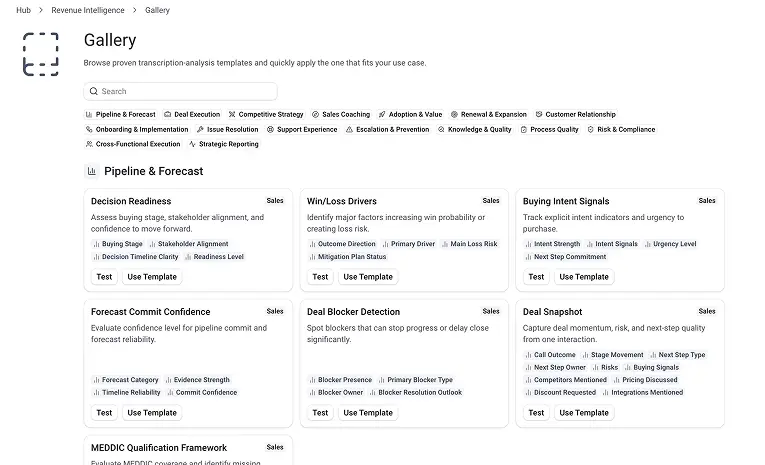Click the Gallery breadcrumb
765x465 pixels.
pos(157,10)
